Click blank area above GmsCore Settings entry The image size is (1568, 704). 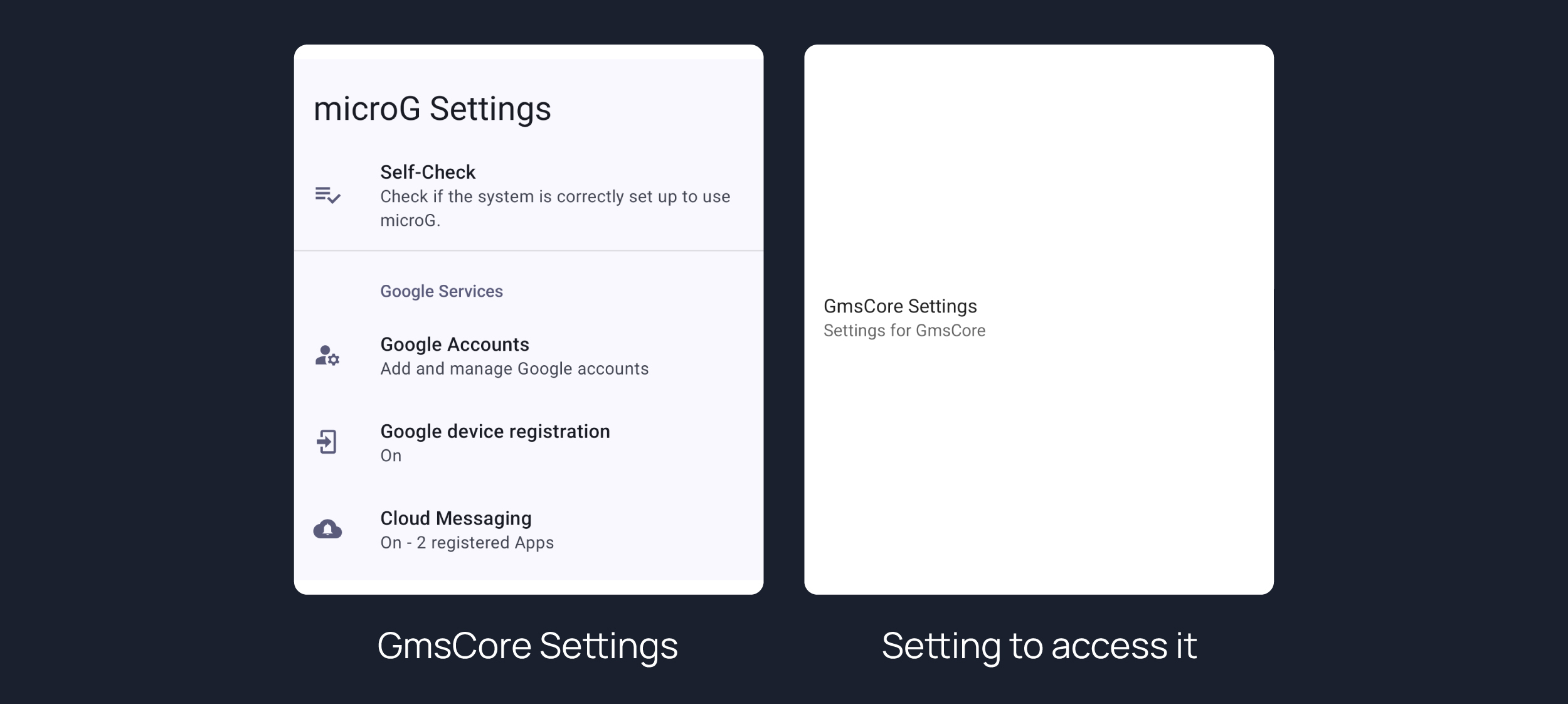point(1038,169)
